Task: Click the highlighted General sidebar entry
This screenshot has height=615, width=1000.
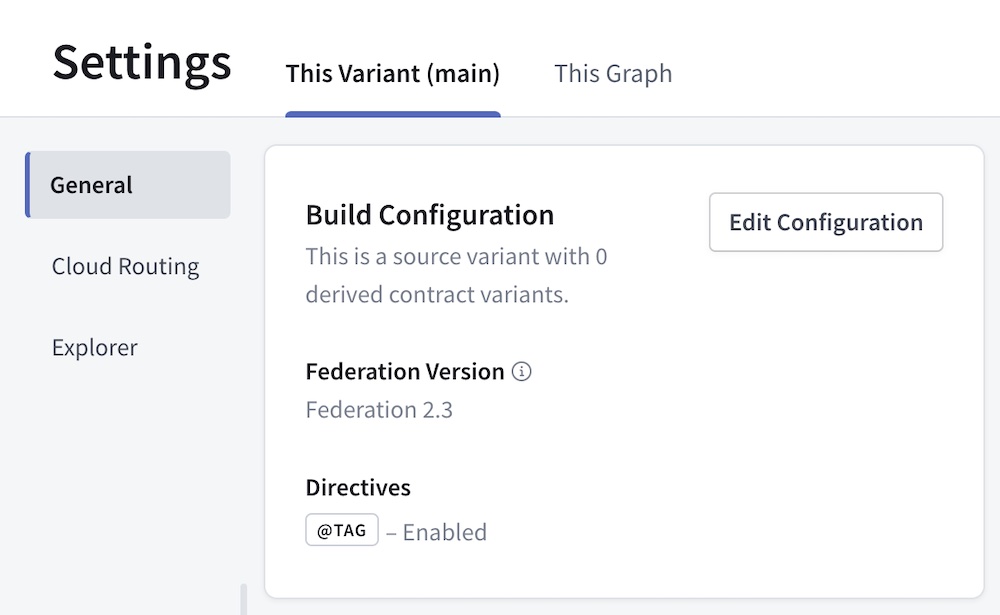Action: point(127,185)
